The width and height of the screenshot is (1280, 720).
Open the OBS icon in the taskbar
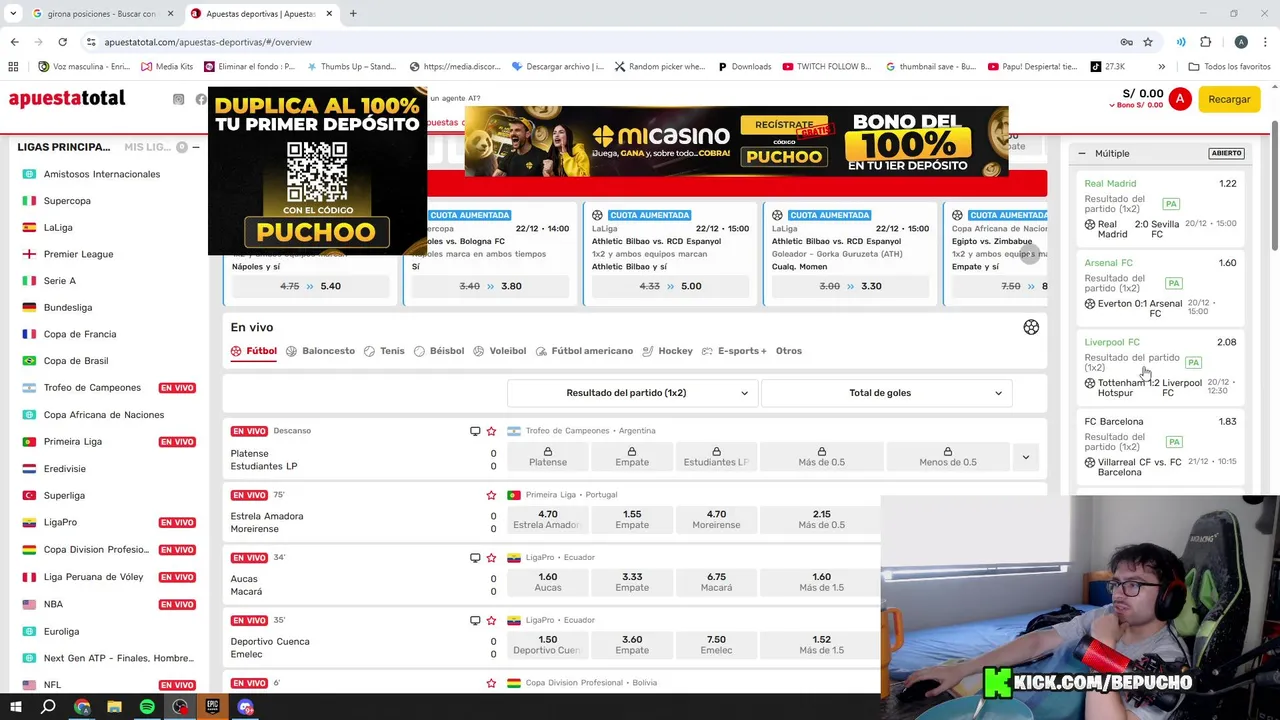[x=180, y=707]
